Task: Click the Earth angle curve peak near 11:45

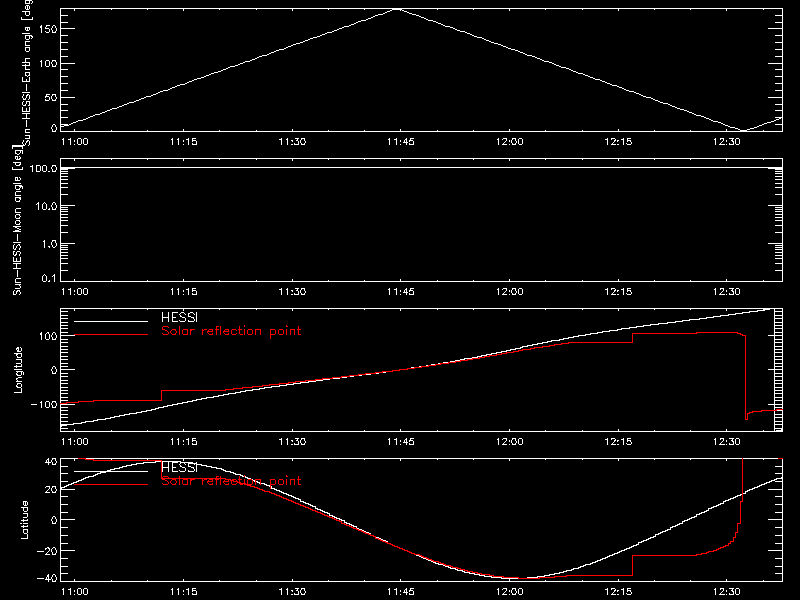Action: point(397,9)
